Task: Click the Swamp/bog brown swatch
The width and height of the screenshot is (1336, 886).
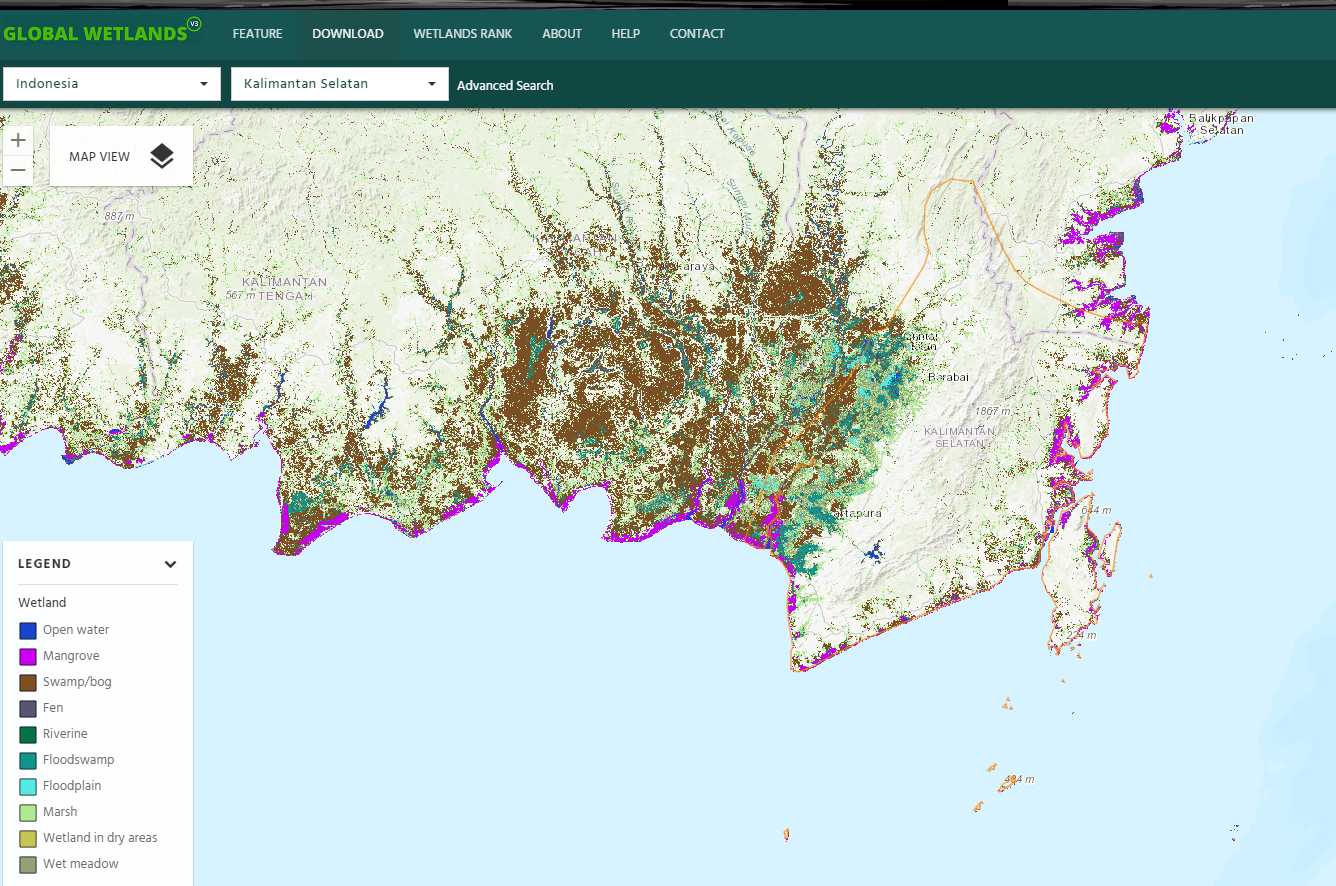Action: point(28,682)
